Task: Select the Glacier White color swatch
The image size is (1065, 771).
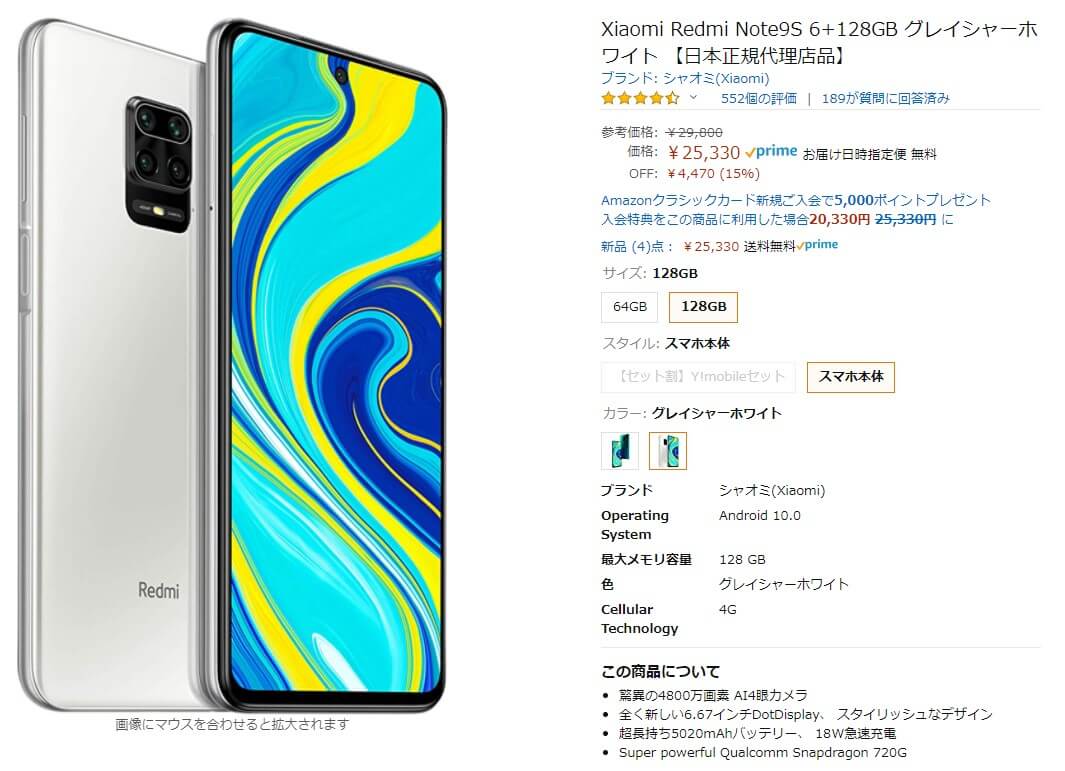Action: (668, 451)
